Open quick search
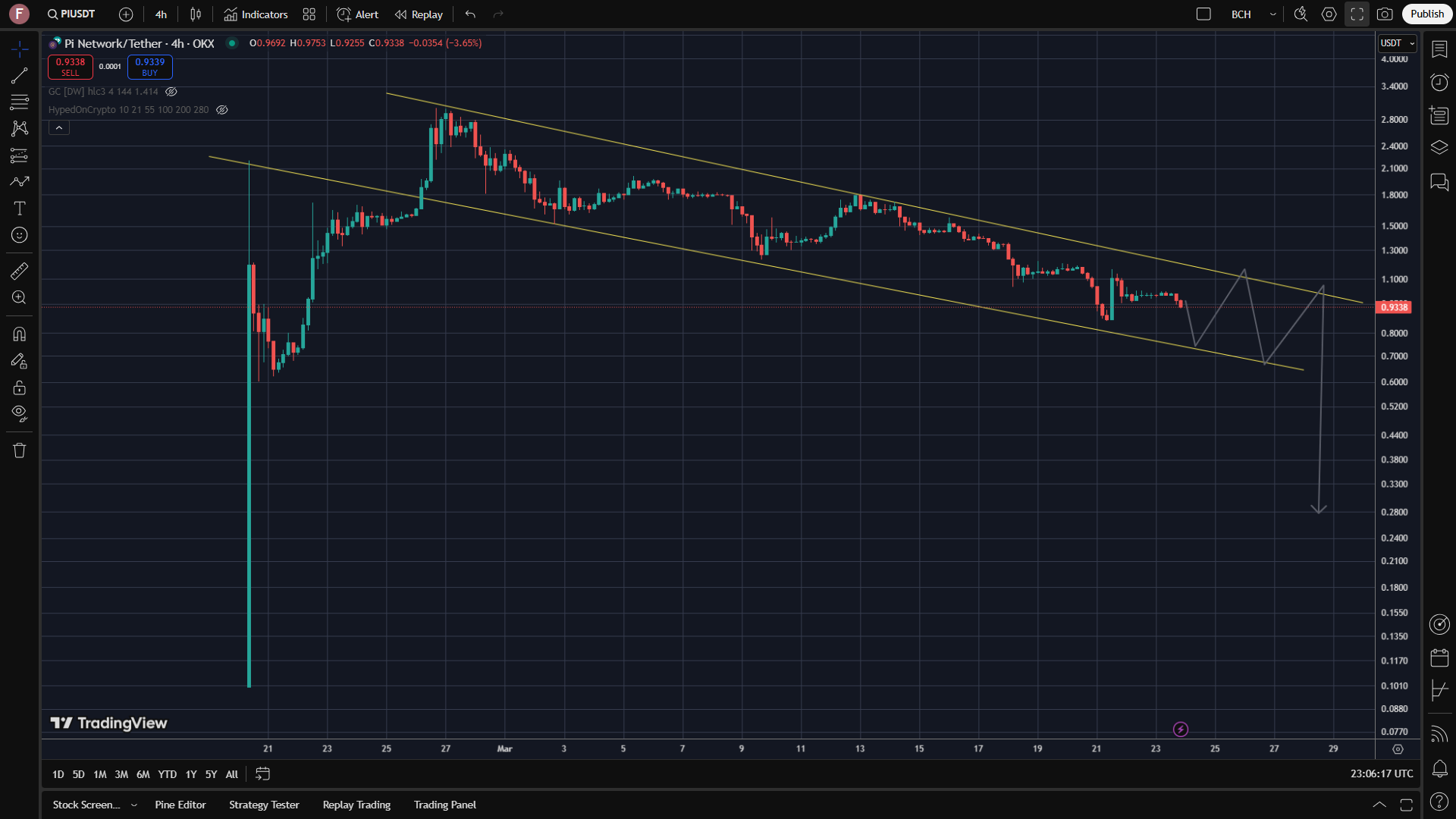This screenshot has width=1456, height=819. tap(1301, 14)
